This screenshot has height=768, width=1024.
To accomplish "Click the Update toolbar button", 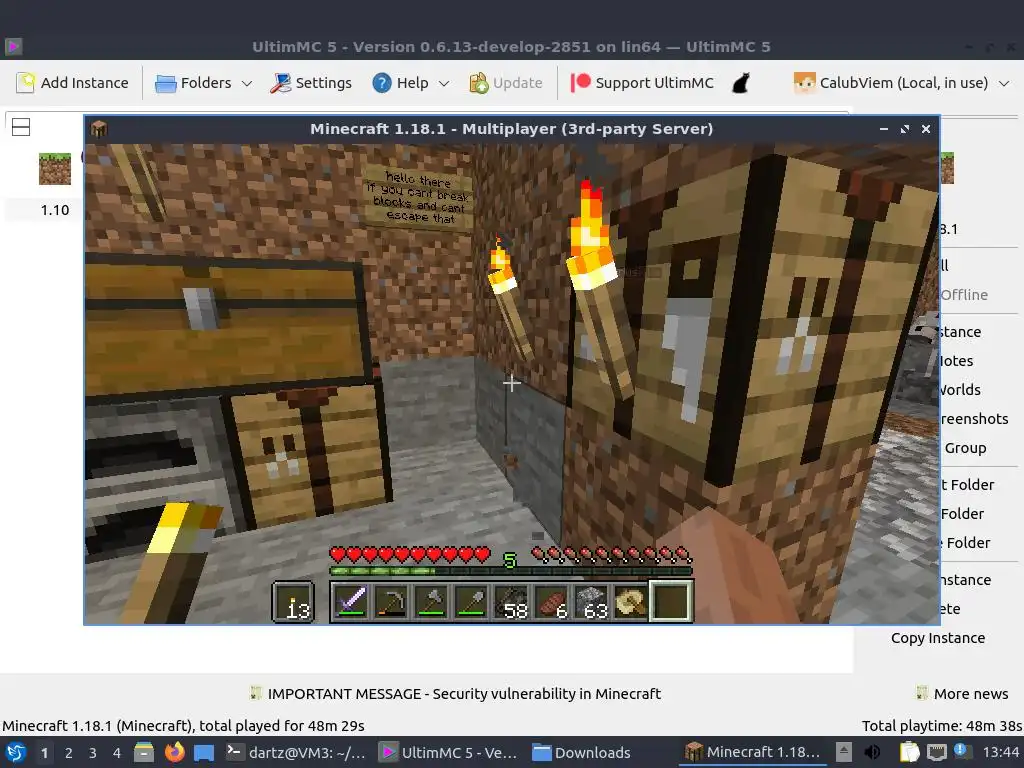I will pos(506,83).
